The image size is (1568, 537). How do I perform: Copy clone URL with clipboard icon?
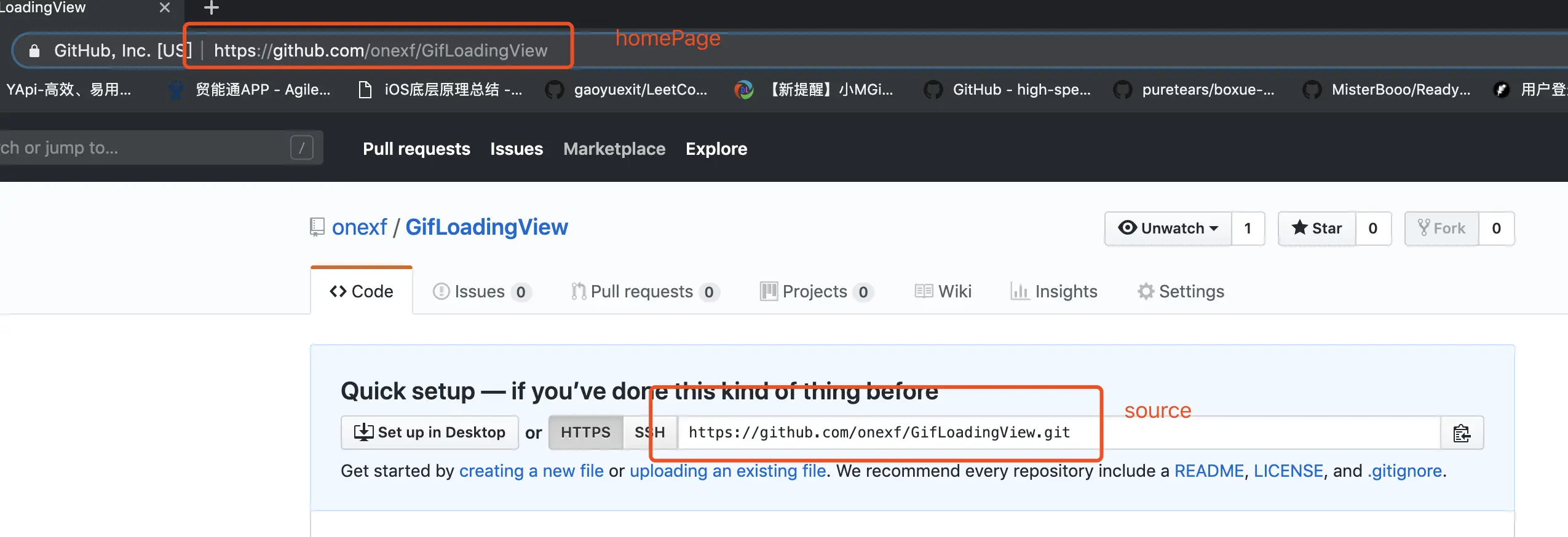coord(1462,433)
